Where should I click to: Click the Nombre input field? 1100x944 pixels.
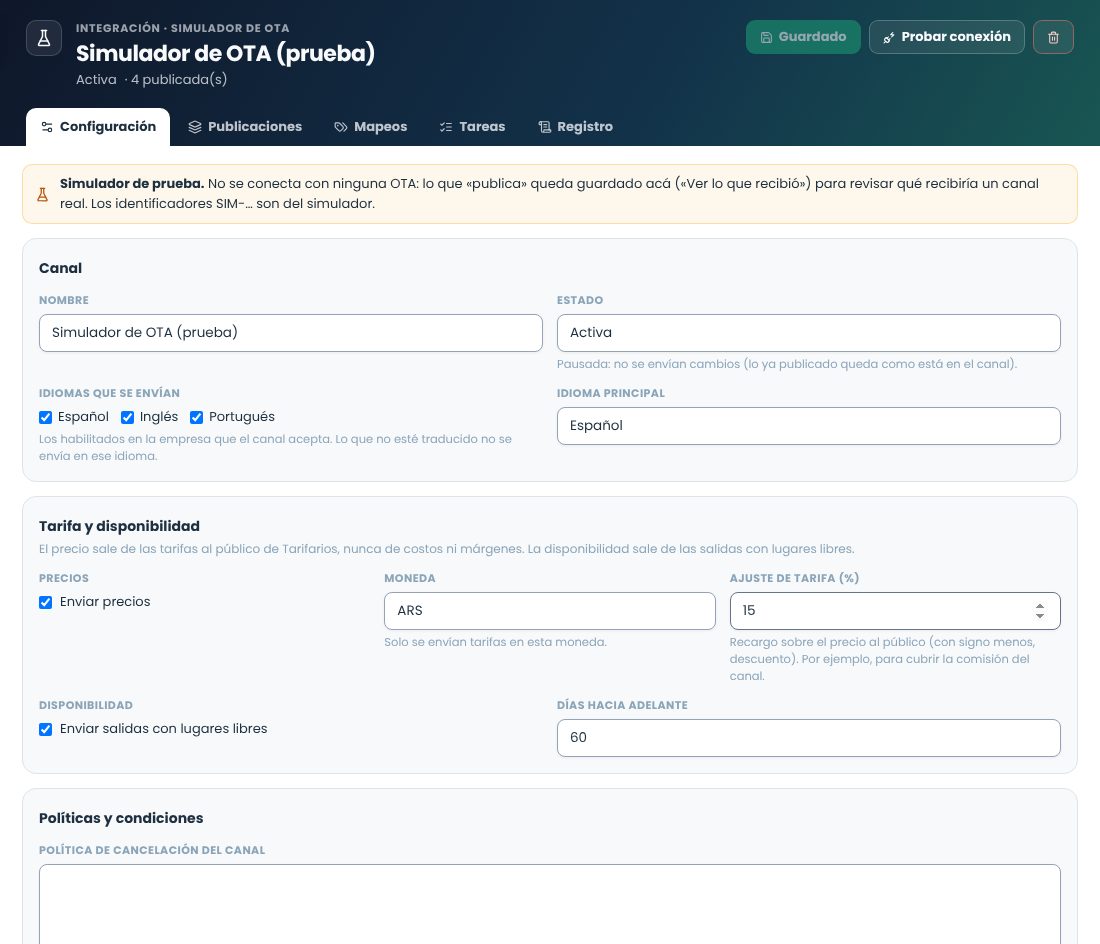[290, 333]
